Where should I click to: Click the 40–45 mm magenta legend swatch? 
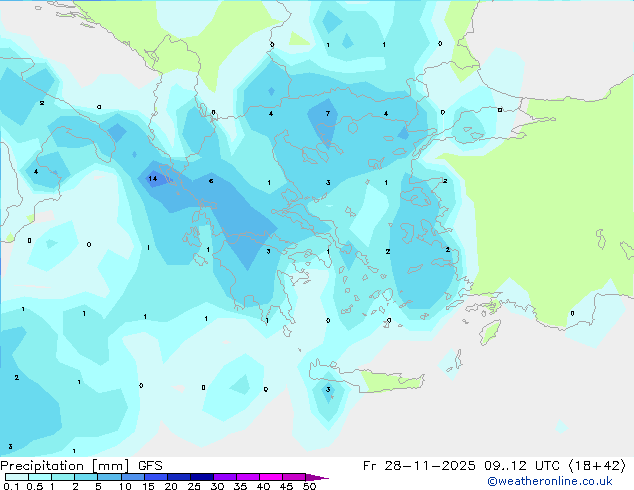tap(271, 477)
